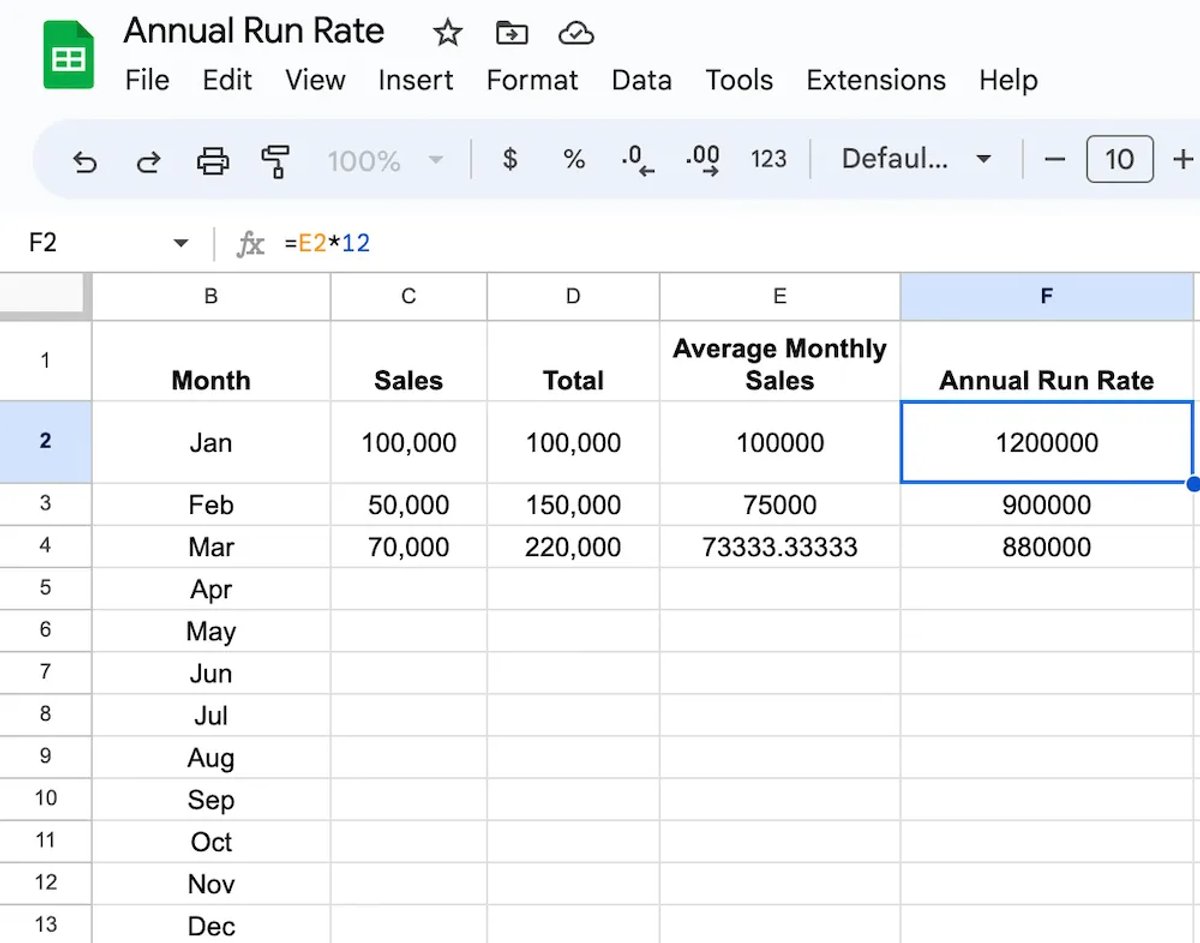Select the cell with 75000

(x=780, y=504)
